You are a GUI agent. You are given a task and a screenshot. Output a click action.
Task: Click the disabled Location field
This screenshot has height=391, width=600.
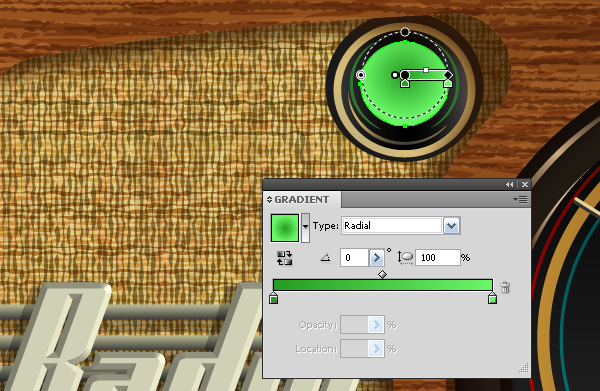click(354, 349)
